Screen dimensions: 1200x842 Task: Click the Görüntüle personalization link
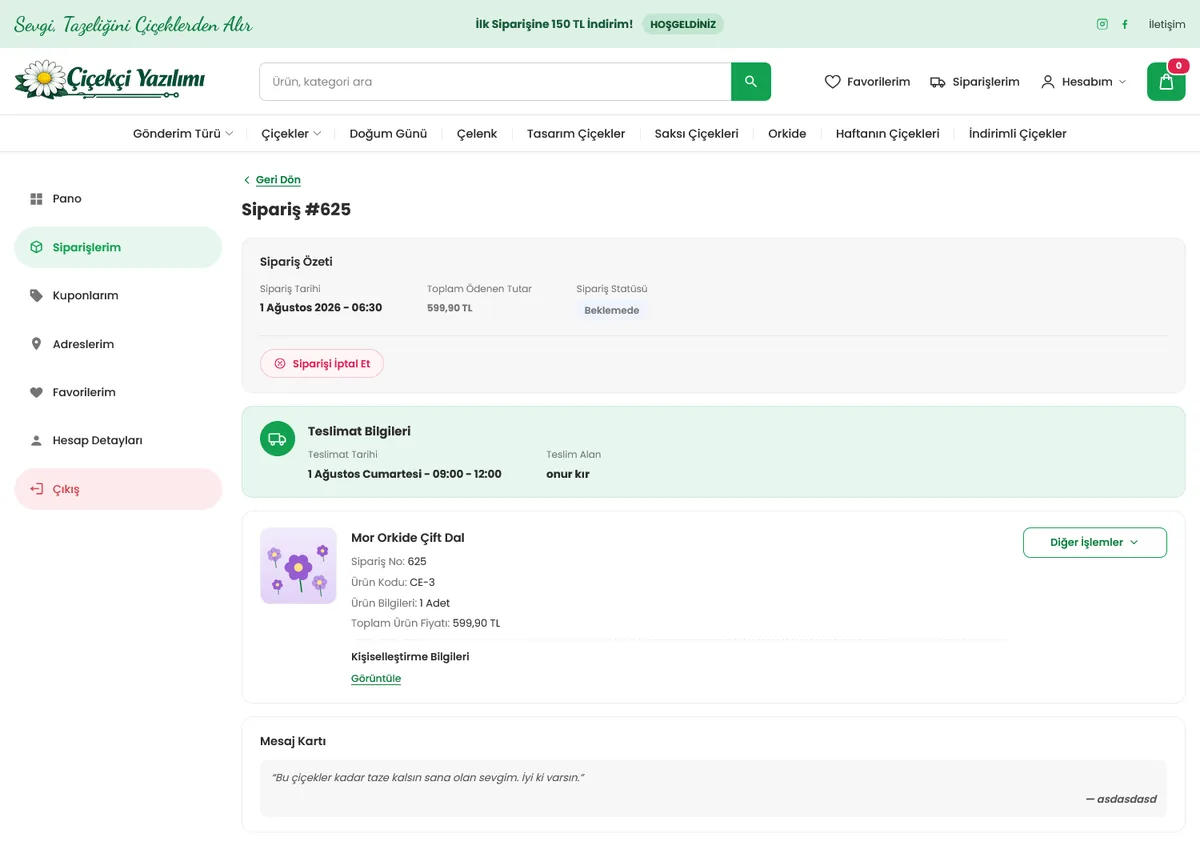(x=376, y=679)
